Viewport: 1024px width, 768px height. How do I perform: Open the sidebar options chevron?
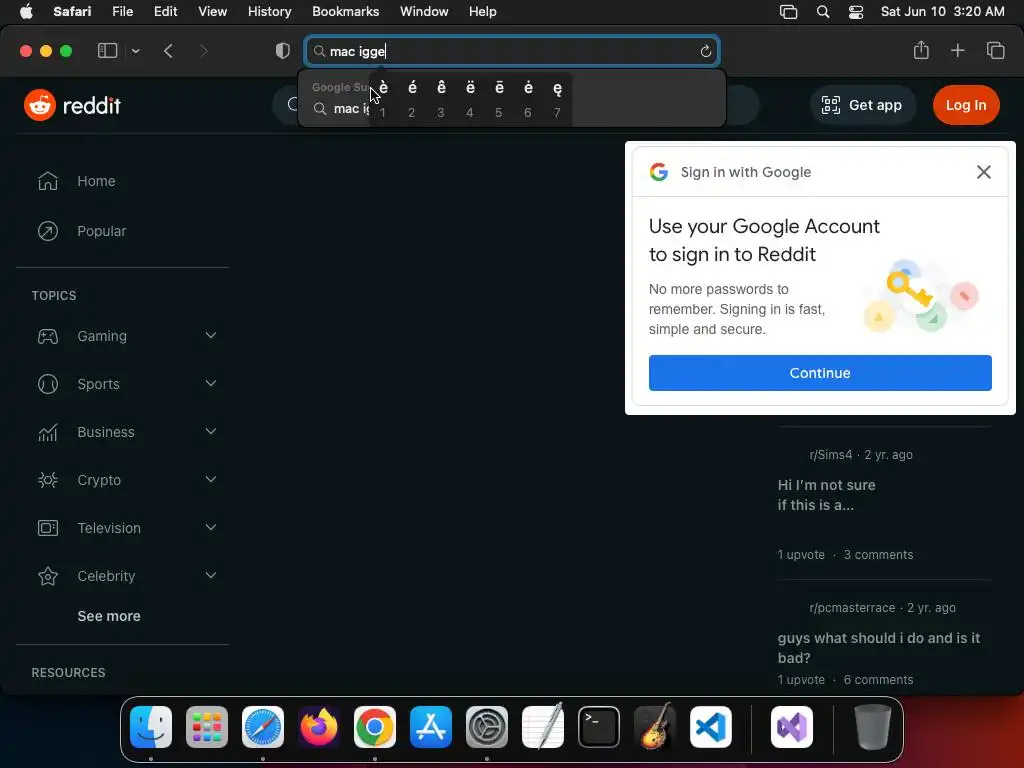point(135,51)
